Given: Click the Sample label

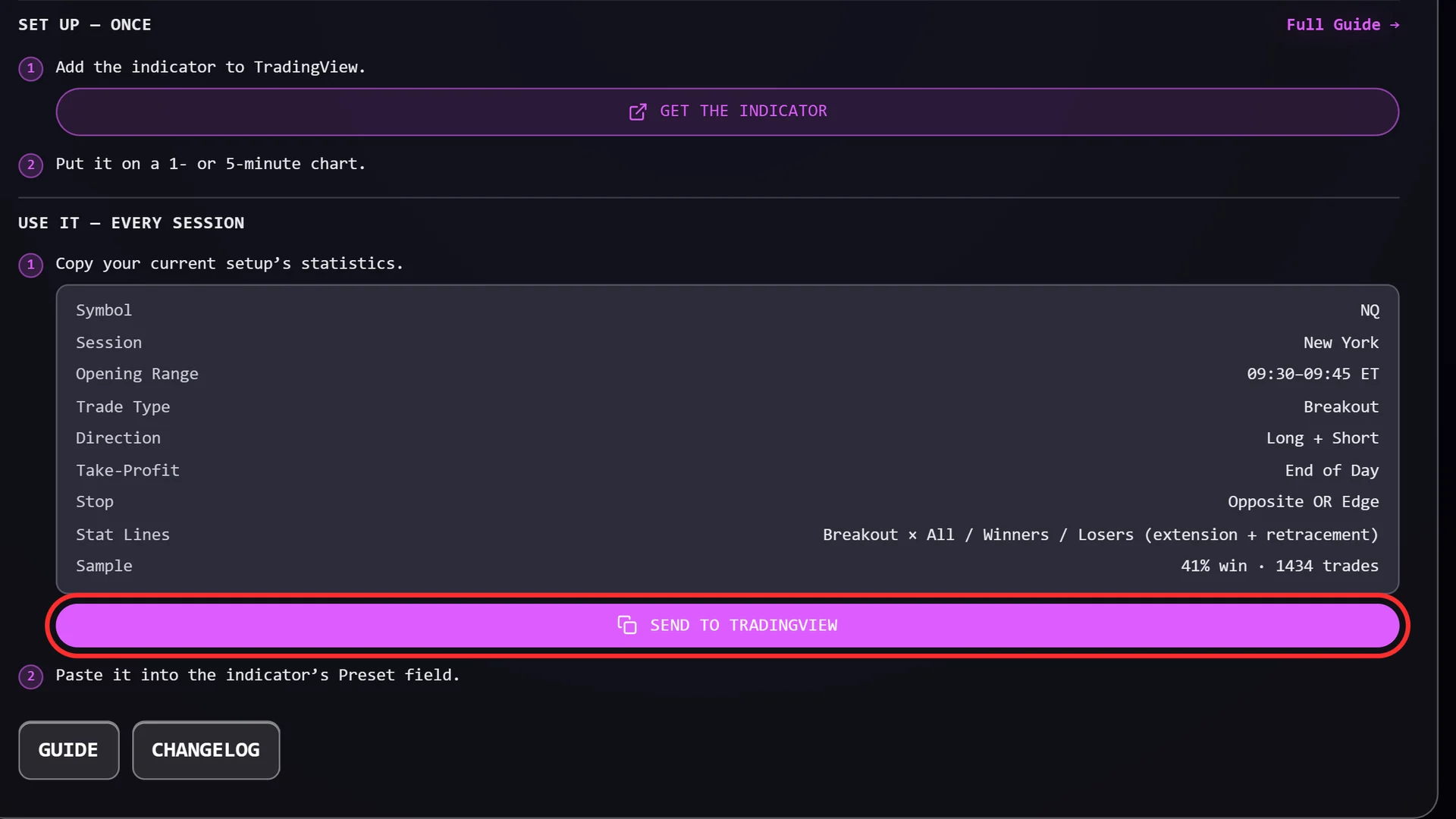Looking at the screenshot, I should point(104,566).
